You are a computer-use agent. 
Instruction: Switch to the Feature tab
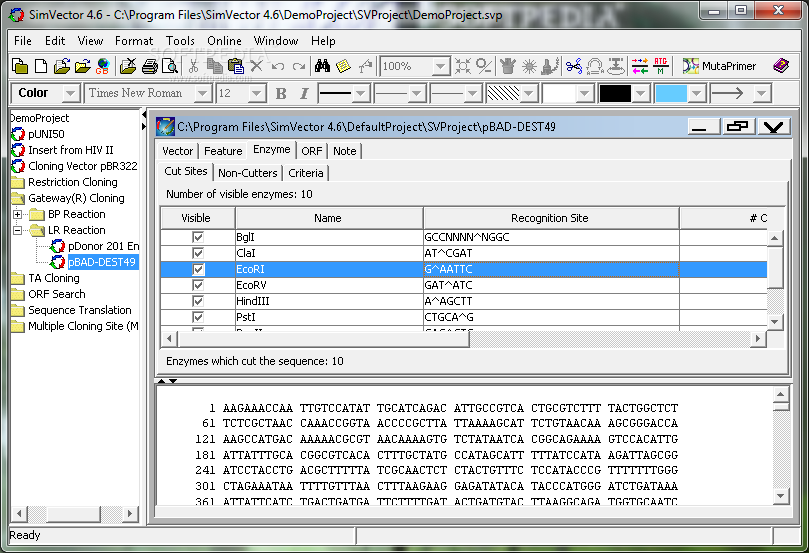(223, 151)
